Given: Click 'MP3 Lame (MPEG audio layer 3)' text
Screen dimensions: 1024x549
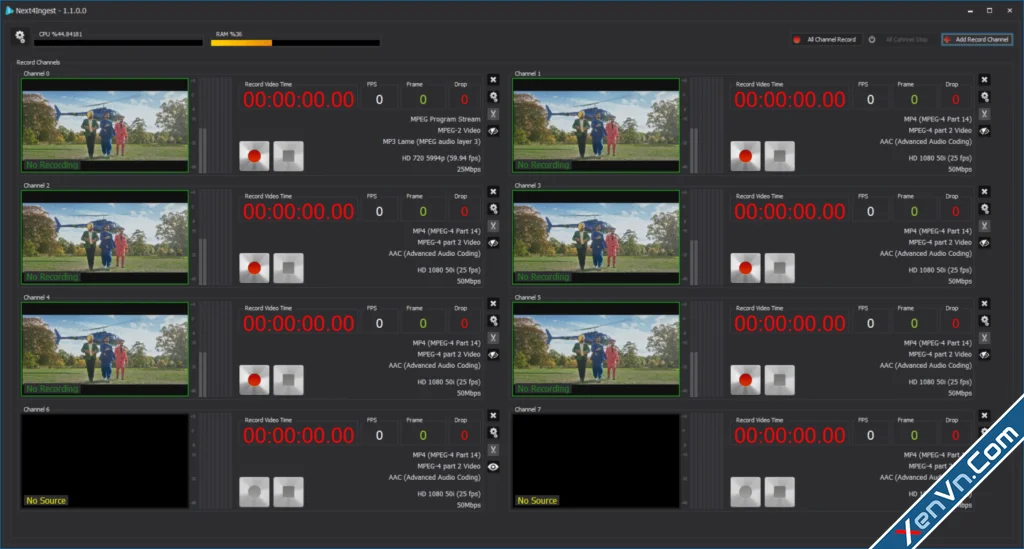Looking at the screenshot, I should (431, 142).
